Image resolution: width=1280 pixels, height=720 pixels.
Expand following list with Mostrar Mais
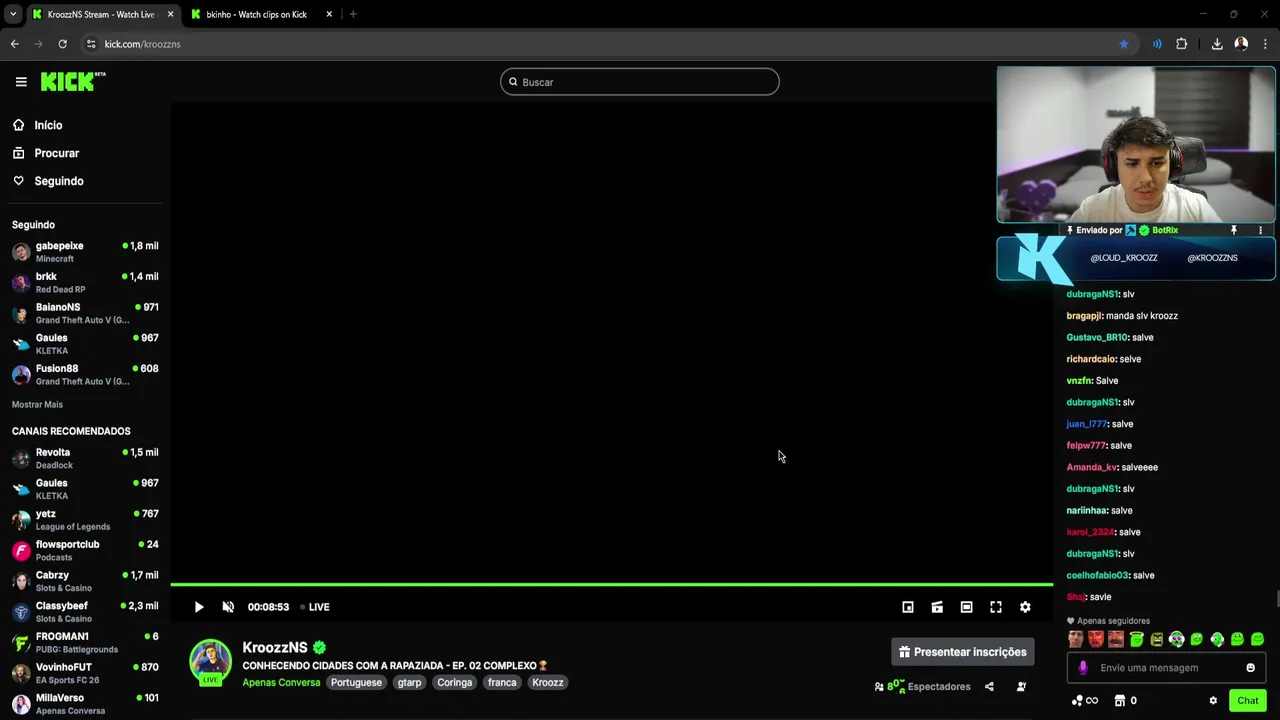[37, 405]
